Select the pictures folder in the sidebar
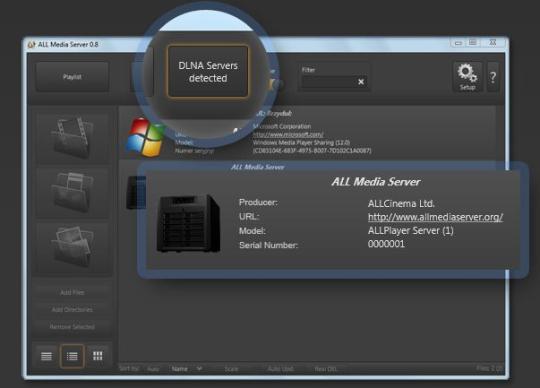 (x=72, y=247)
